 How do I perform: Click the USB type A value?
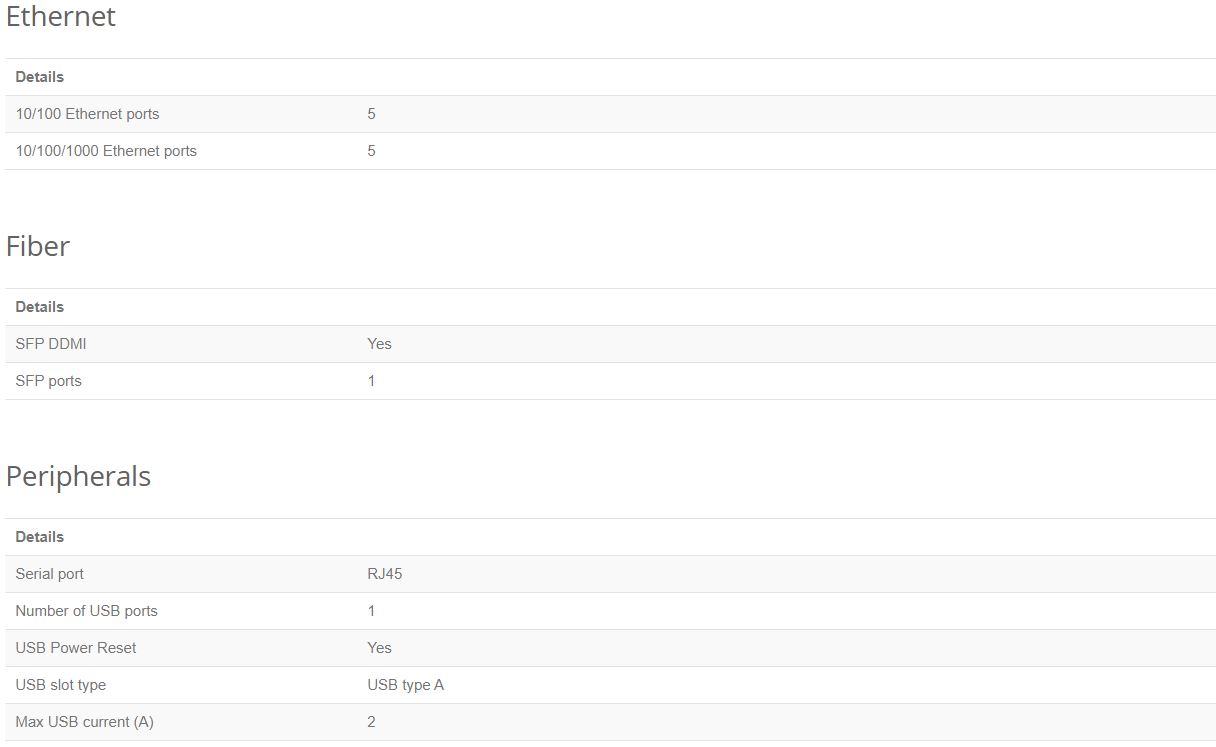[x=405, y=685]
